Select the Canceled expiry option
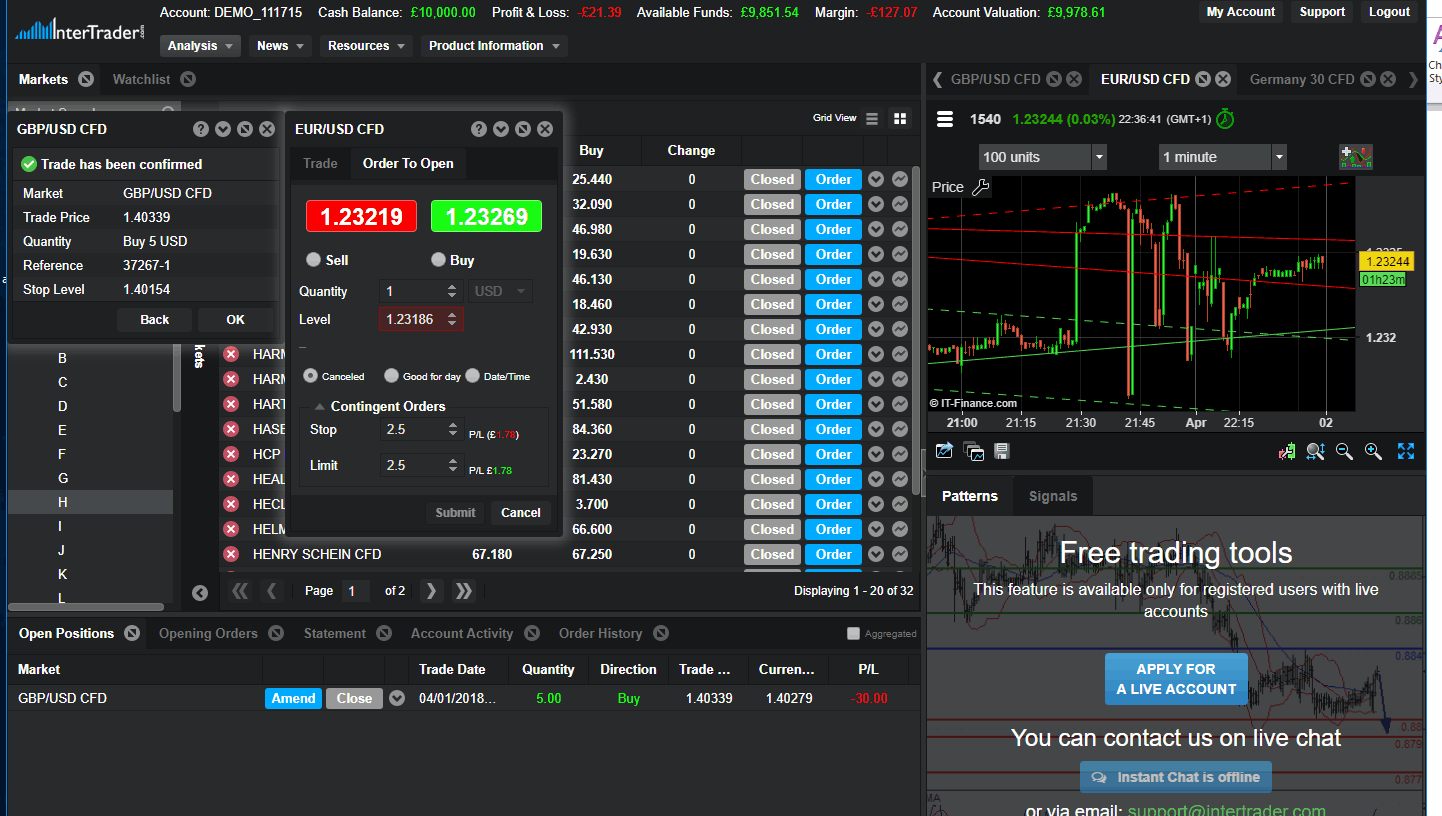Screen dimensions: 1442x816 click(310, 376)
